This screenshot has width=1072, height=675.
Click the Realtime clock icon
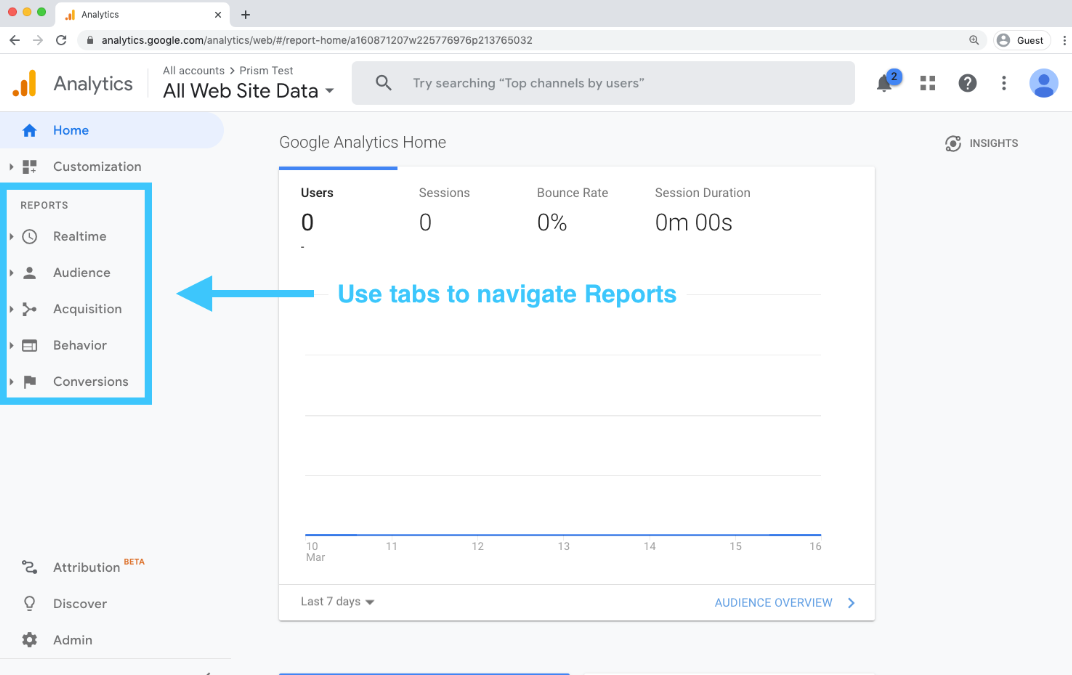tap(29, 237)
